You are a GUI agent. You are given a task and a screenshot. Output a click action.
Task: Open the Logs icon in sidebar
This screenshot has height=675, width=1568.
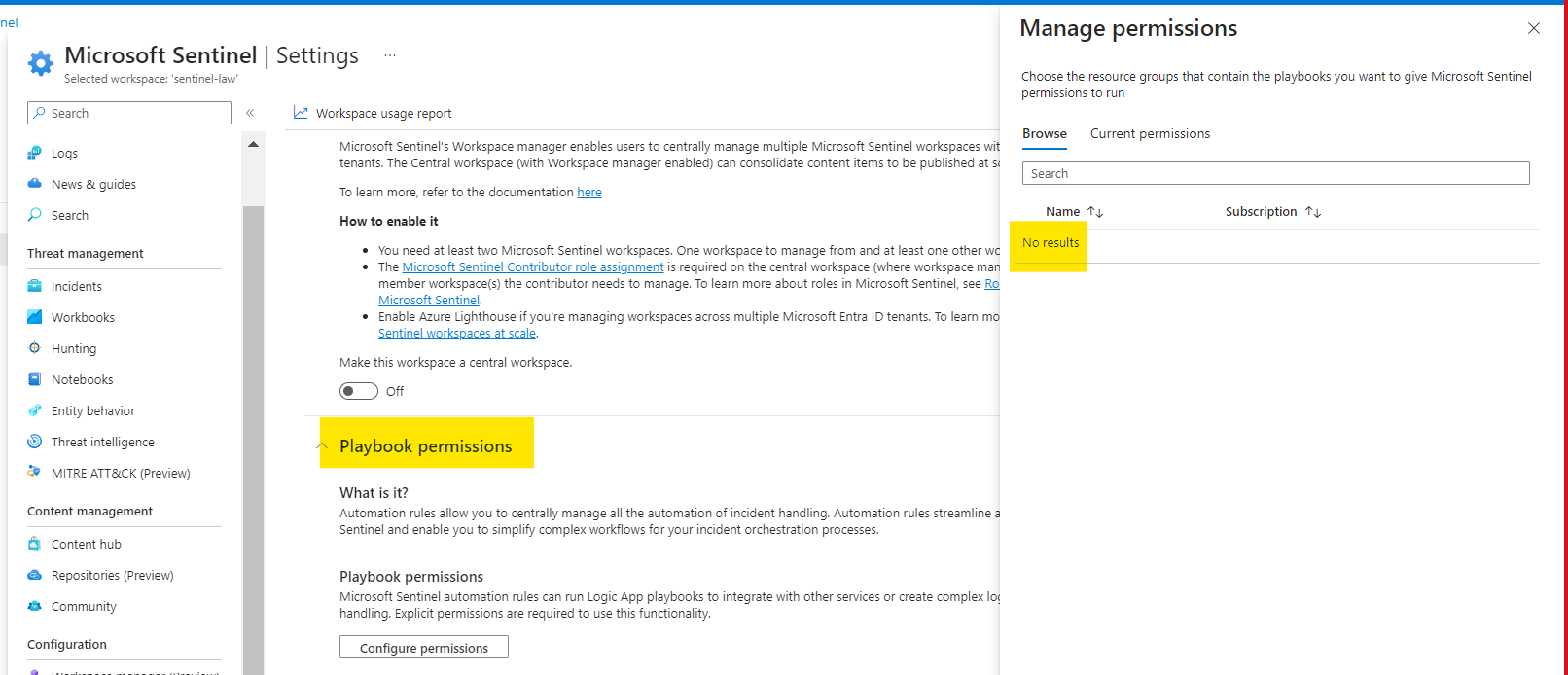pyautogui.click(x=35, y=153)
